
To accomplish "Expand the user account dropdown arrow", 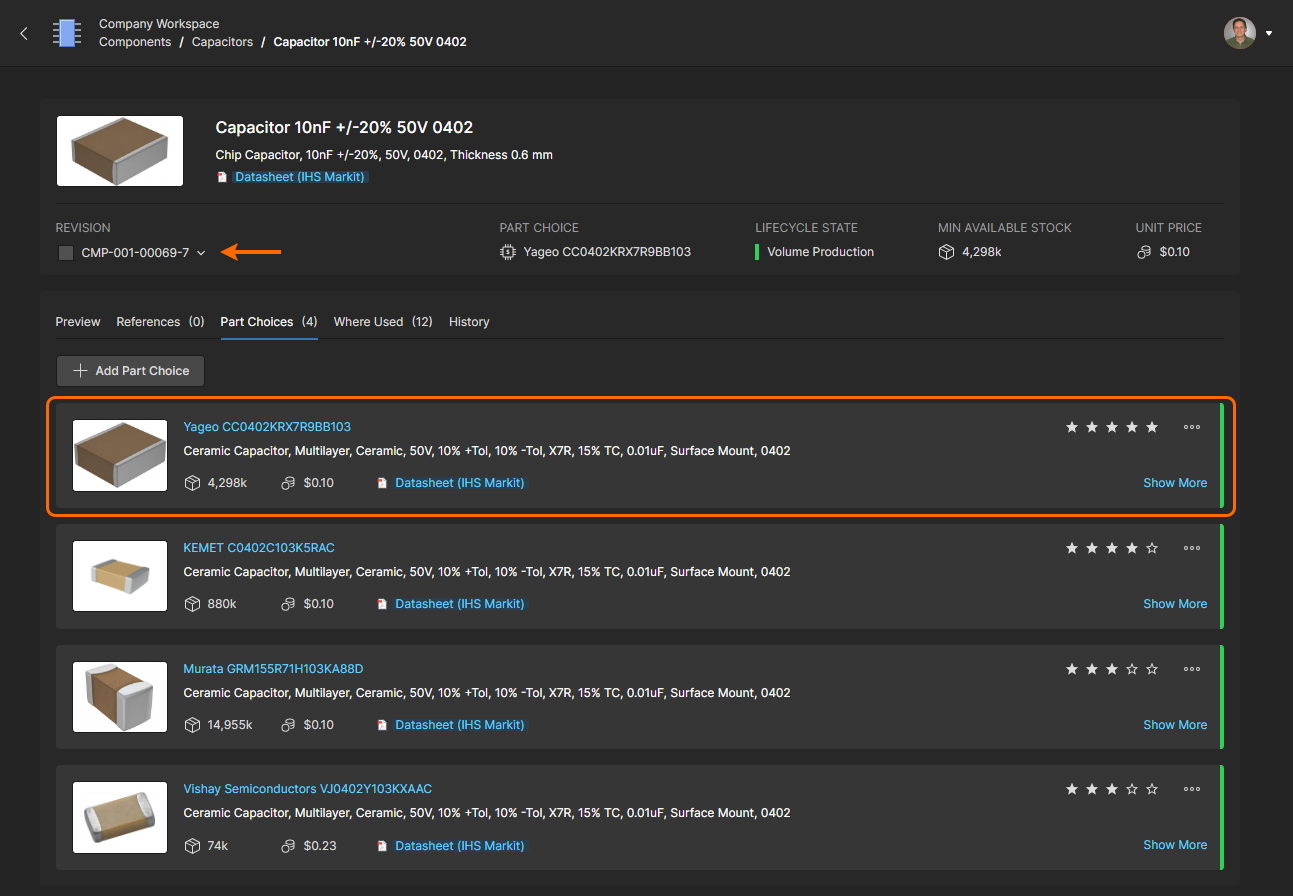I will click(x=1269, y=33).
